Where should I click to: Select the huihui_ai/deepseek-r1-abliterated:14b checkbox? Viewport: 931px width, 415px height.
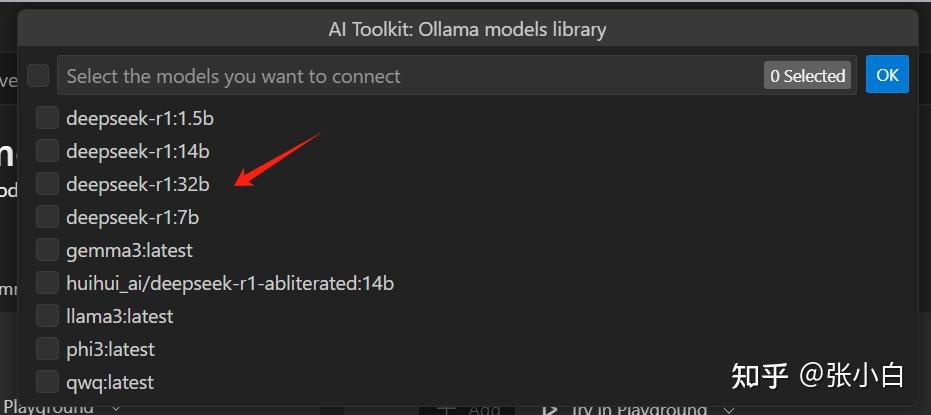47,283
